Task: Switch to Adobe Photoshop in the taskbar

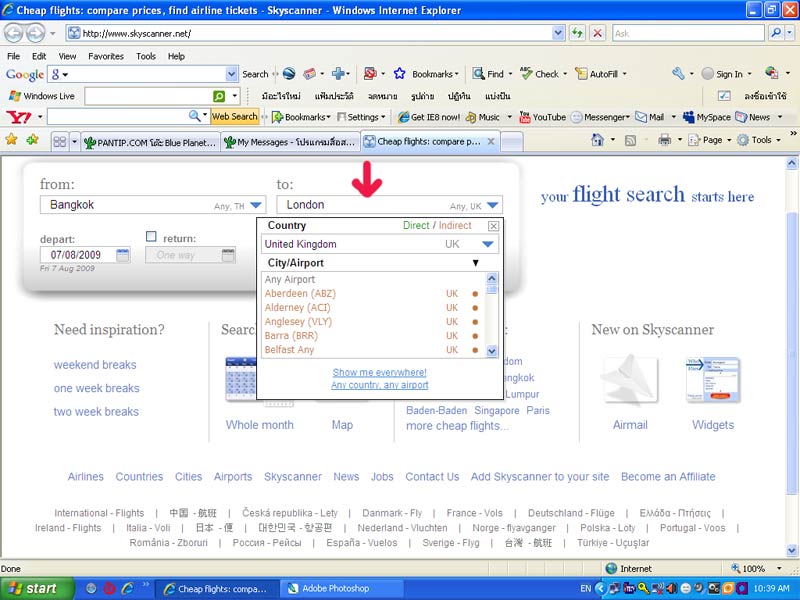Action: (341, 588)
